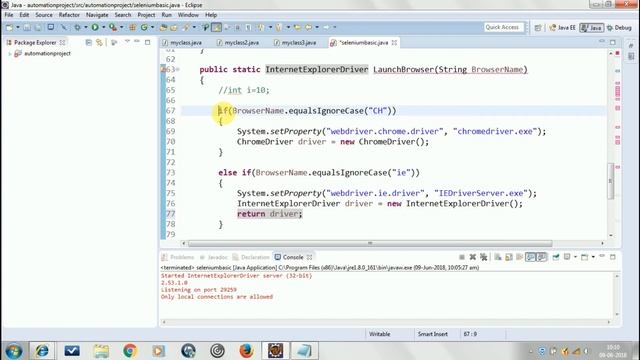
Task: Switch to the Javadoc view tab
Action: point(214,257)
